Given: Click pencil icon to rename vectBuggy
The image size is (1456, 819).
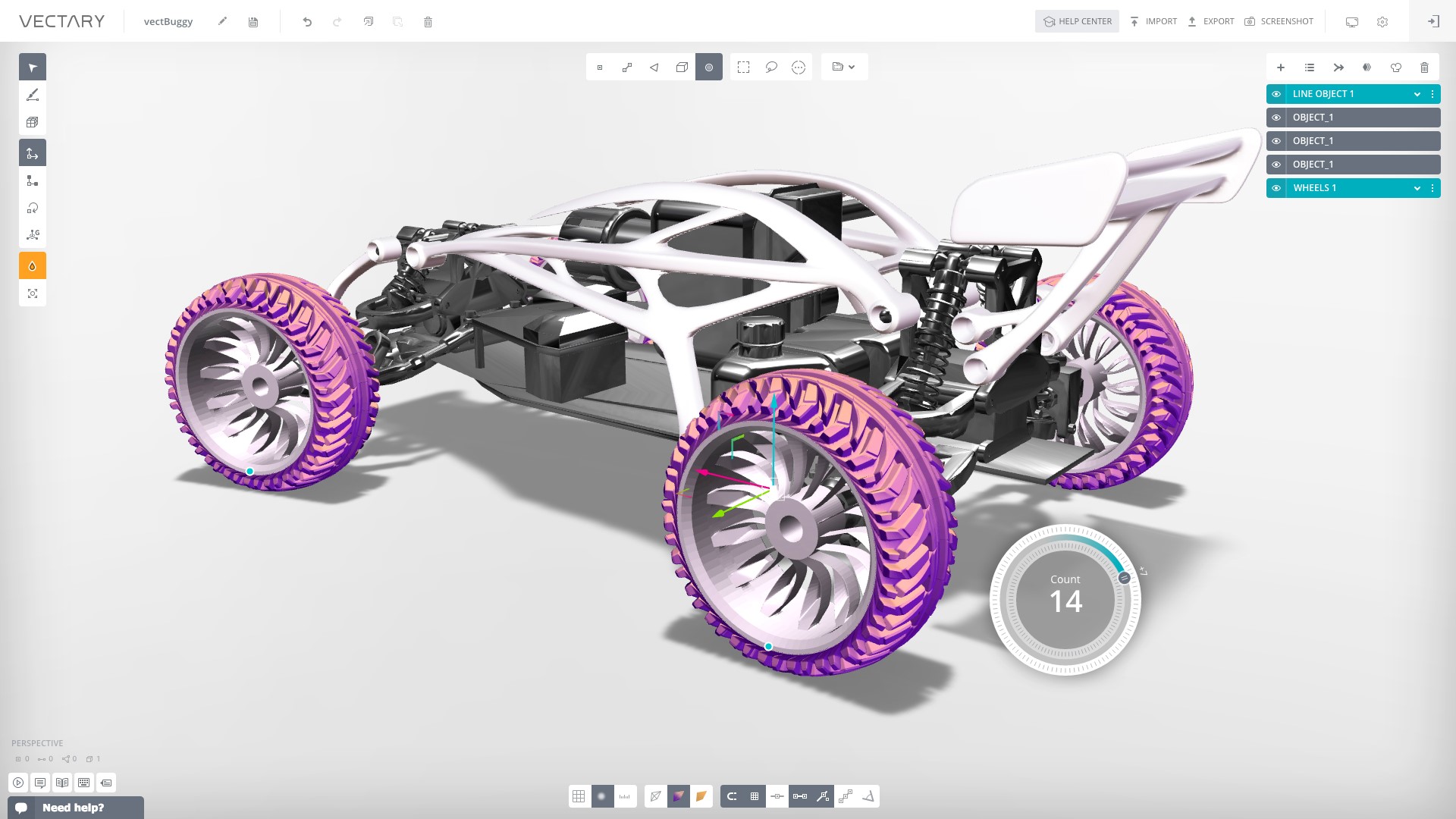Looking at the screenshot, I should pyautogui.click(x=222, y=21).
